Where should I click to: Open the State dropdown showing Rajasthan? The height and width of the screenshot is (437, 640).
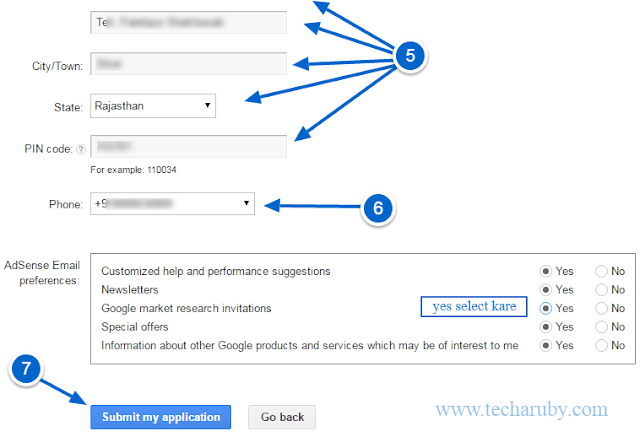(152, 104)
